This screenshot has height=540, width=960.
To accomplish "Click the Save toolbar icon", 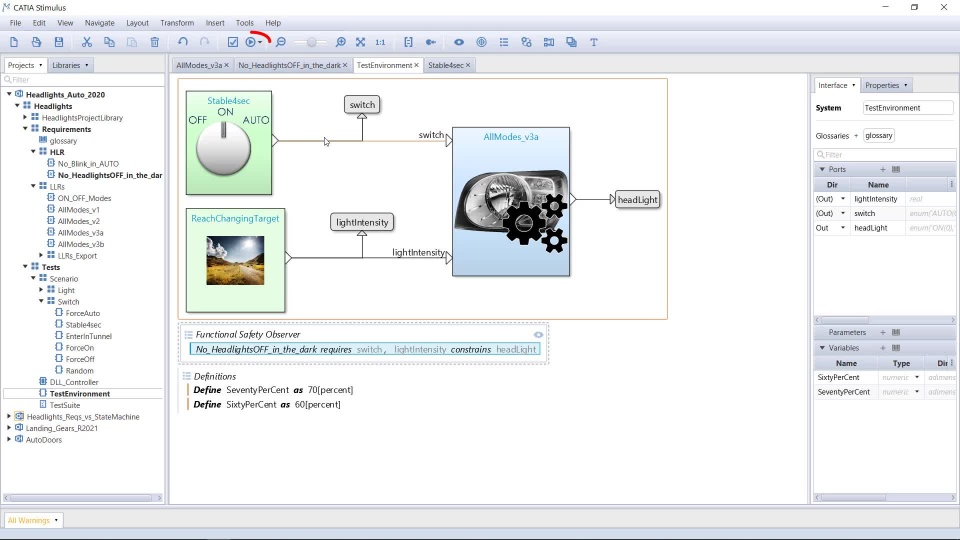I will tap(59, 42).
